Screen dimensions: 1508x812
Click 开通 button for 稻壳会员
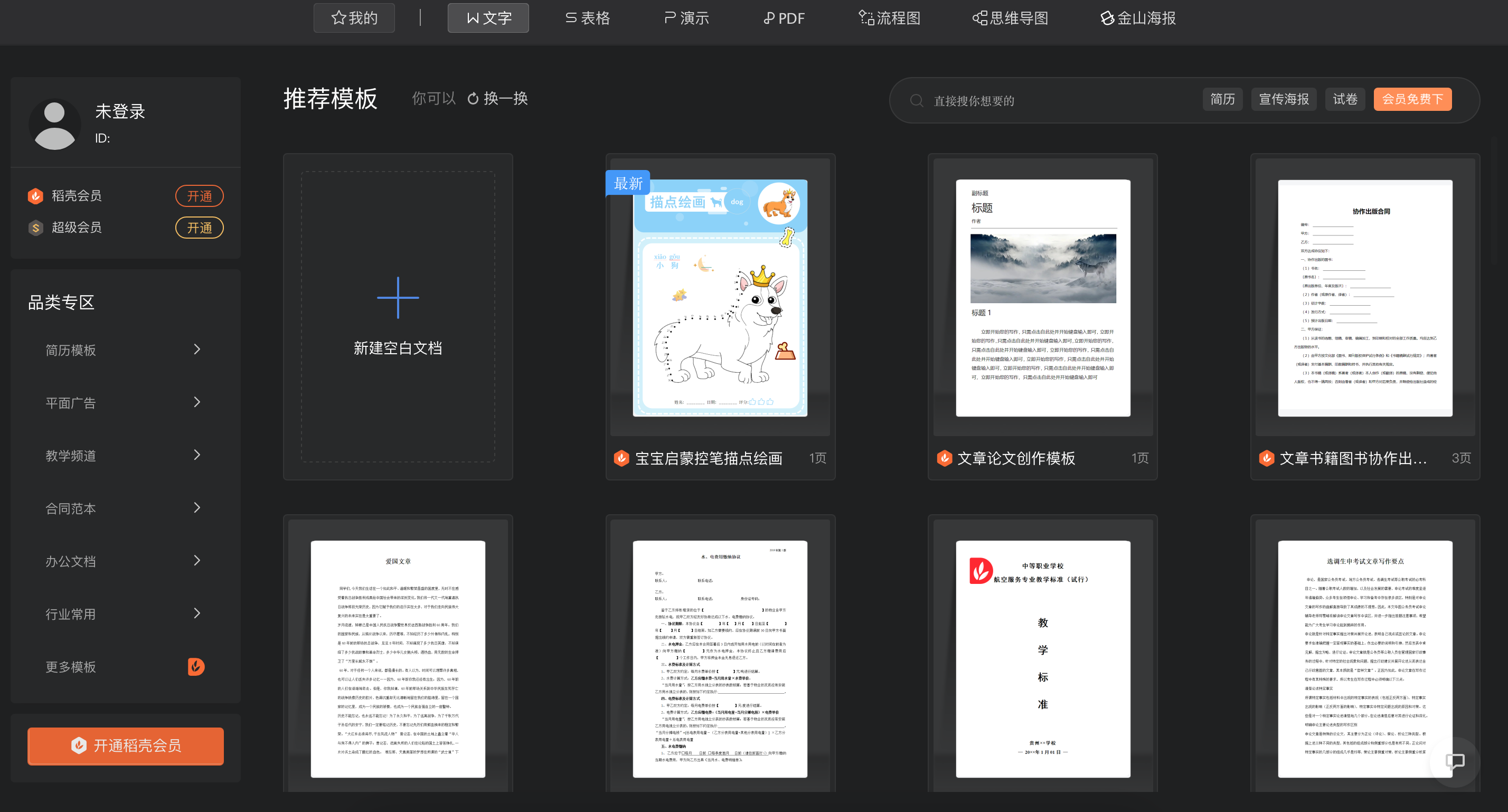[199, 196]
